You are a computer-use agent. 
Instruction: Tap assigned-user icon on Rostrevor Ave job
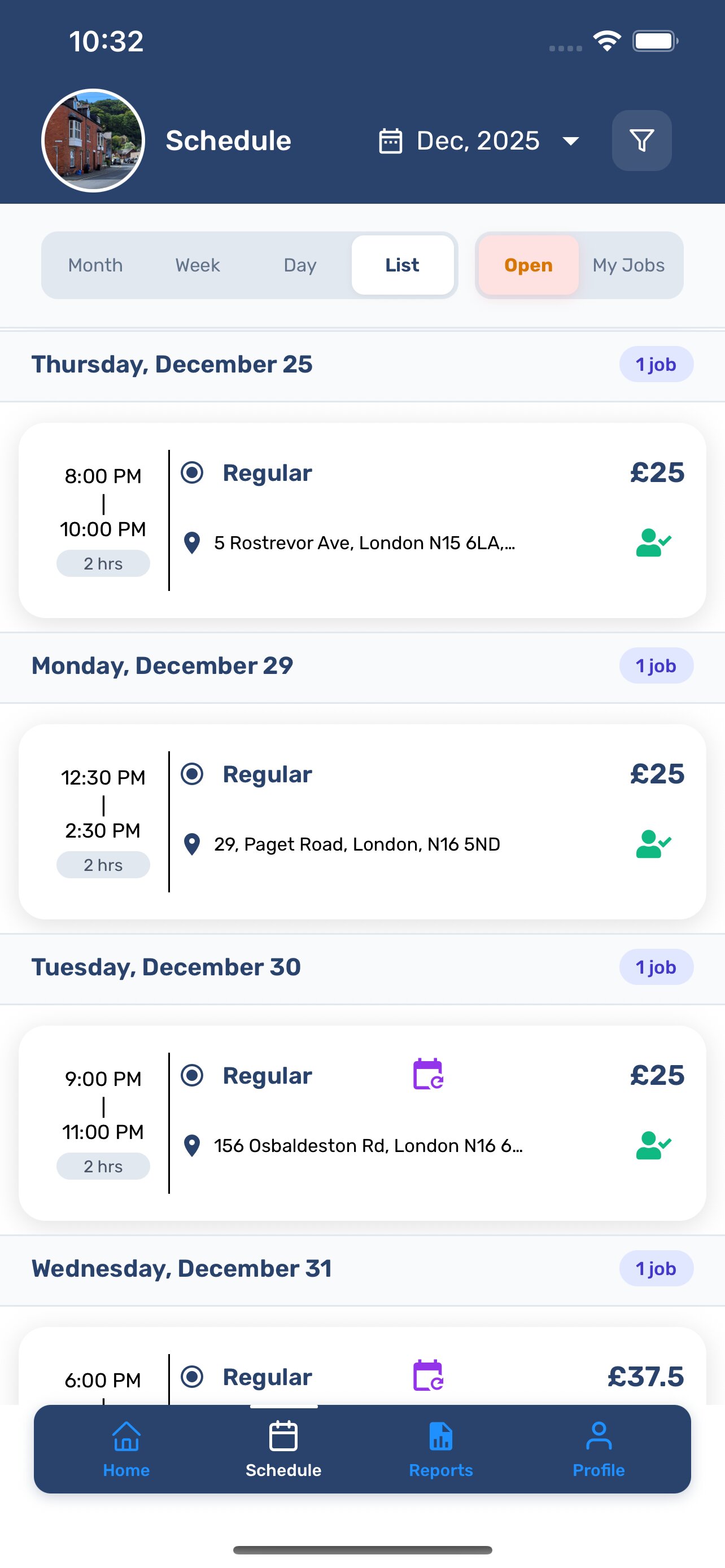tap(653, 542)
